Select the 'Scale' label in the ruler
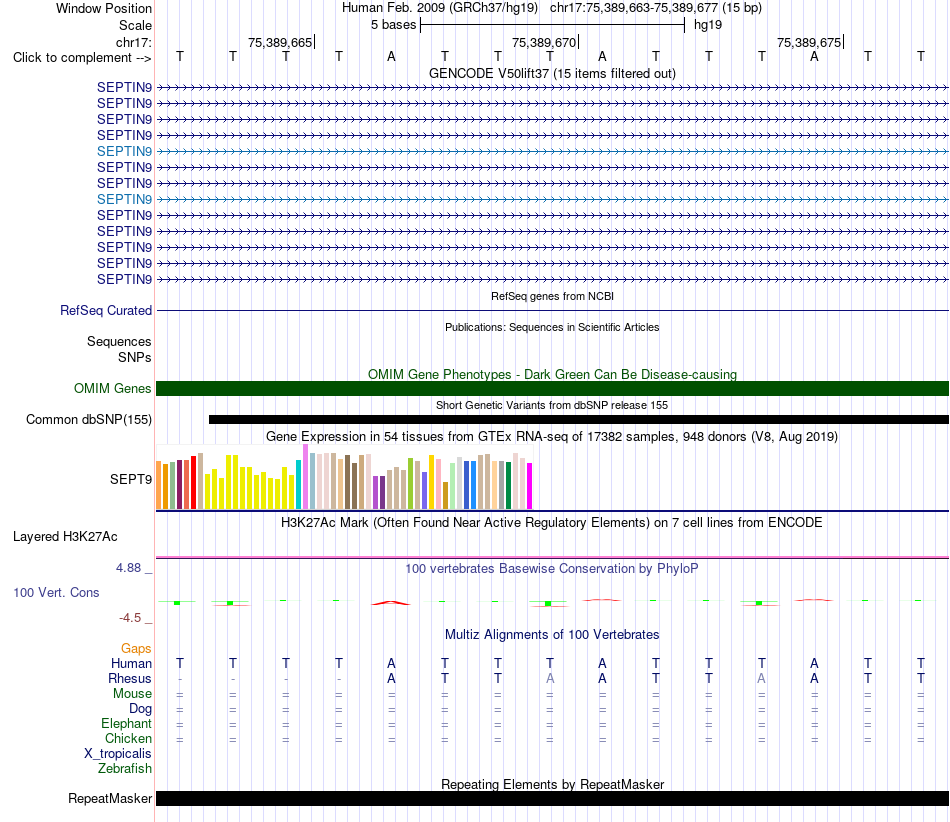950x822 pixels. (135, 25)
